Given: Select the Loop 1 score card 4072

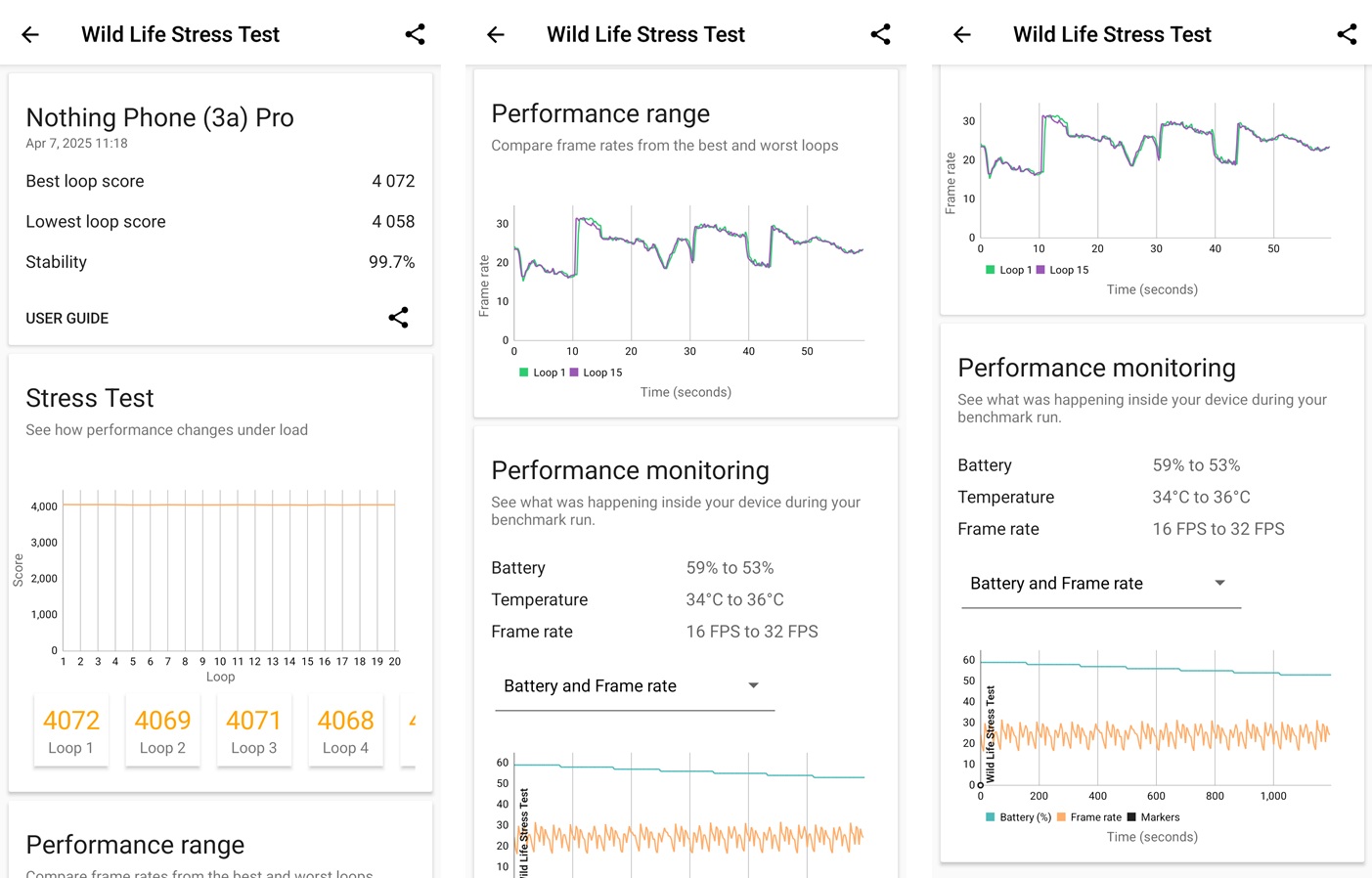Looking at the screenshot, I should (71, 731).
